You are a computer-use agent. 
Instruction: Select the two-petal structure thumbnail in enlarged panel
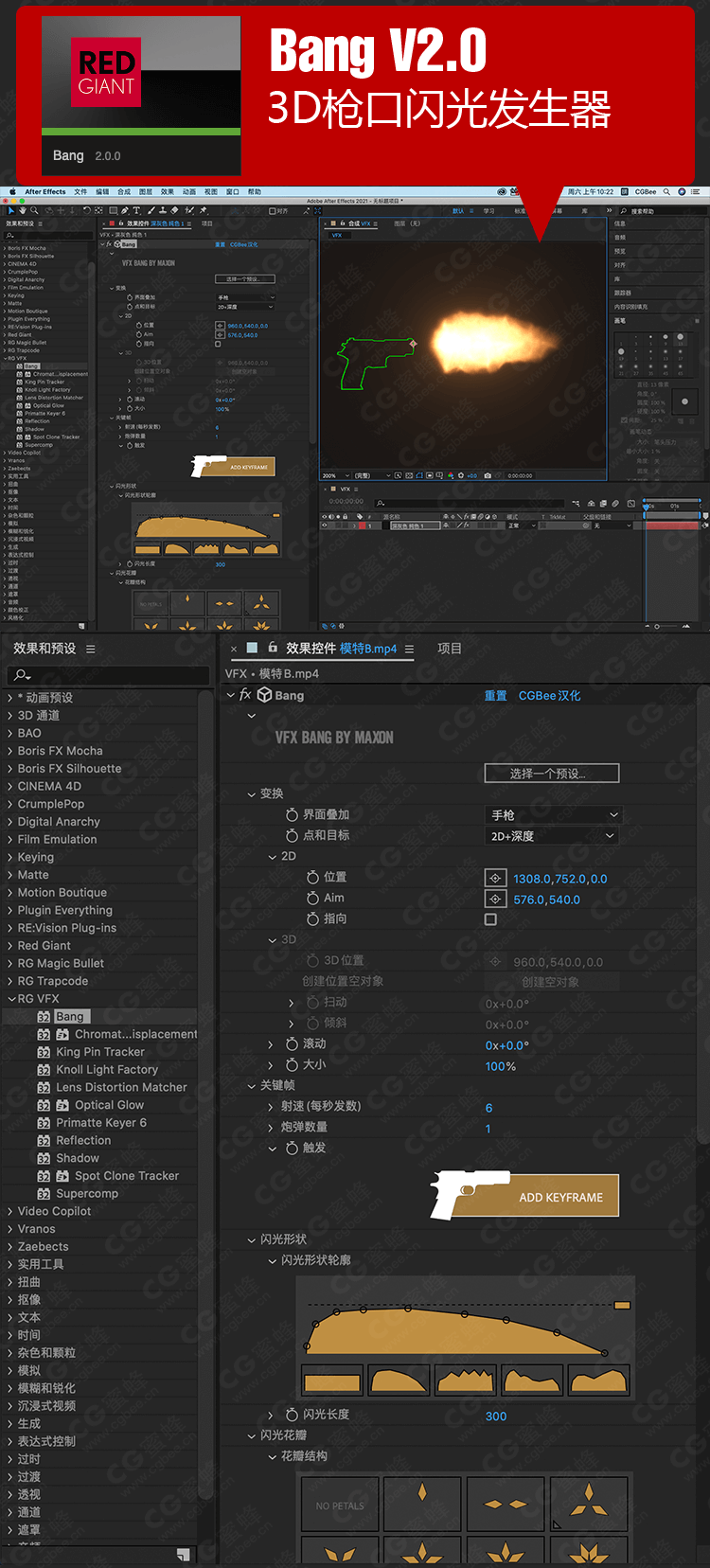coord(506,1506)
